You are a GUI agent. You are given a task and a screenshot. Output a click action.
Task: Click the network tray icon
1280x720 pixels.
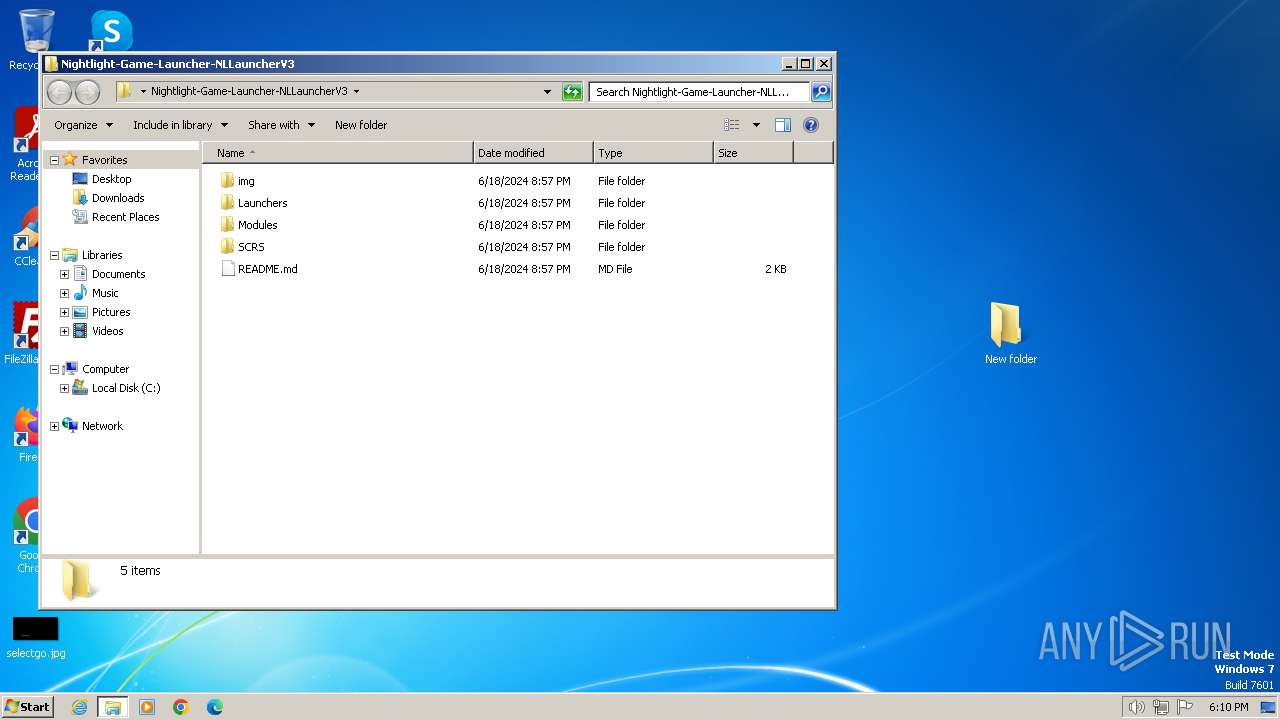click(1161, 707)
